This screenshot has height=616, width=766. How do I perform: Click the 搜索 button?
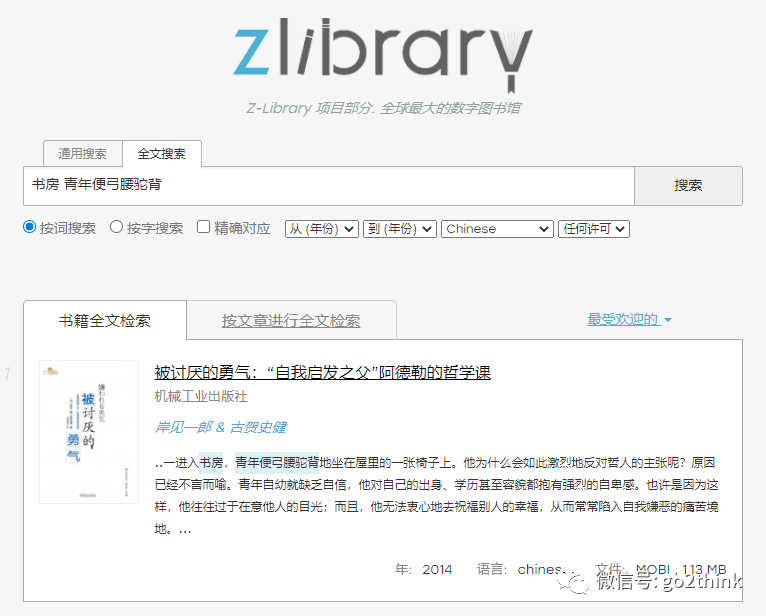(688, 186)
